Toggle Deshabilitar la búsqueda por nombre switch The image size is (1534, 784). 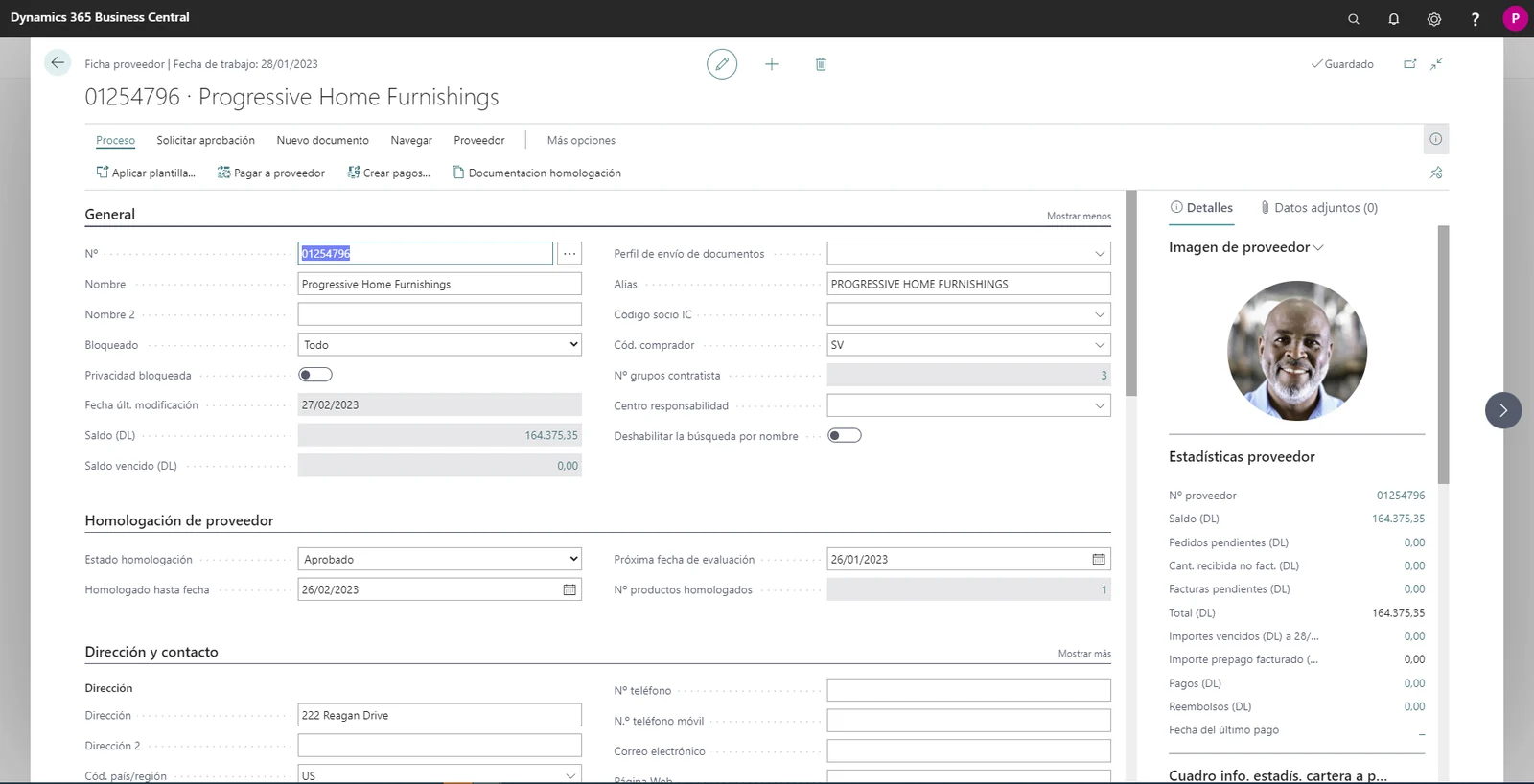tap(845, 435)
